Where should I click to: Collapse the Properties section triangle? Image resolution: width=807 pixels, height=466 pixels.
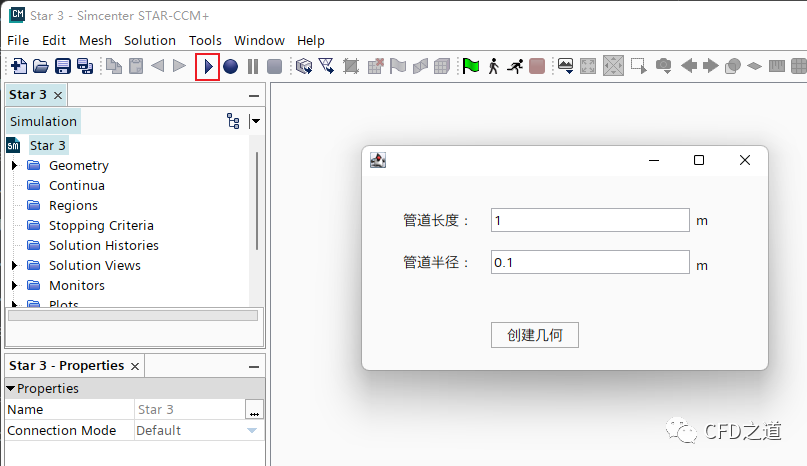(10, 388)
